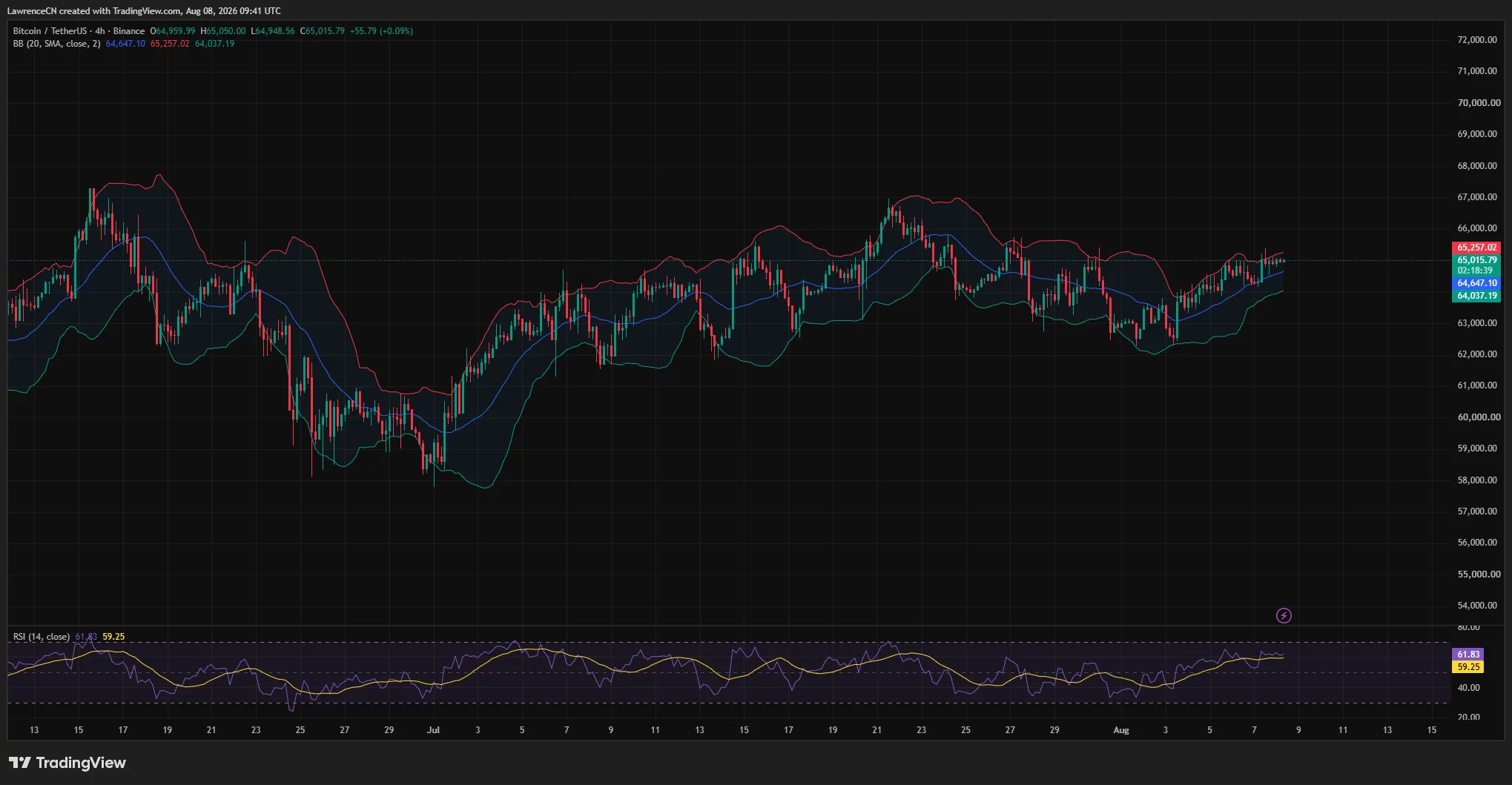This screenshot has height=785, width=1512.
Task: Click the red 65,257.02 price axis label
Action: (x=1476, y=248)
